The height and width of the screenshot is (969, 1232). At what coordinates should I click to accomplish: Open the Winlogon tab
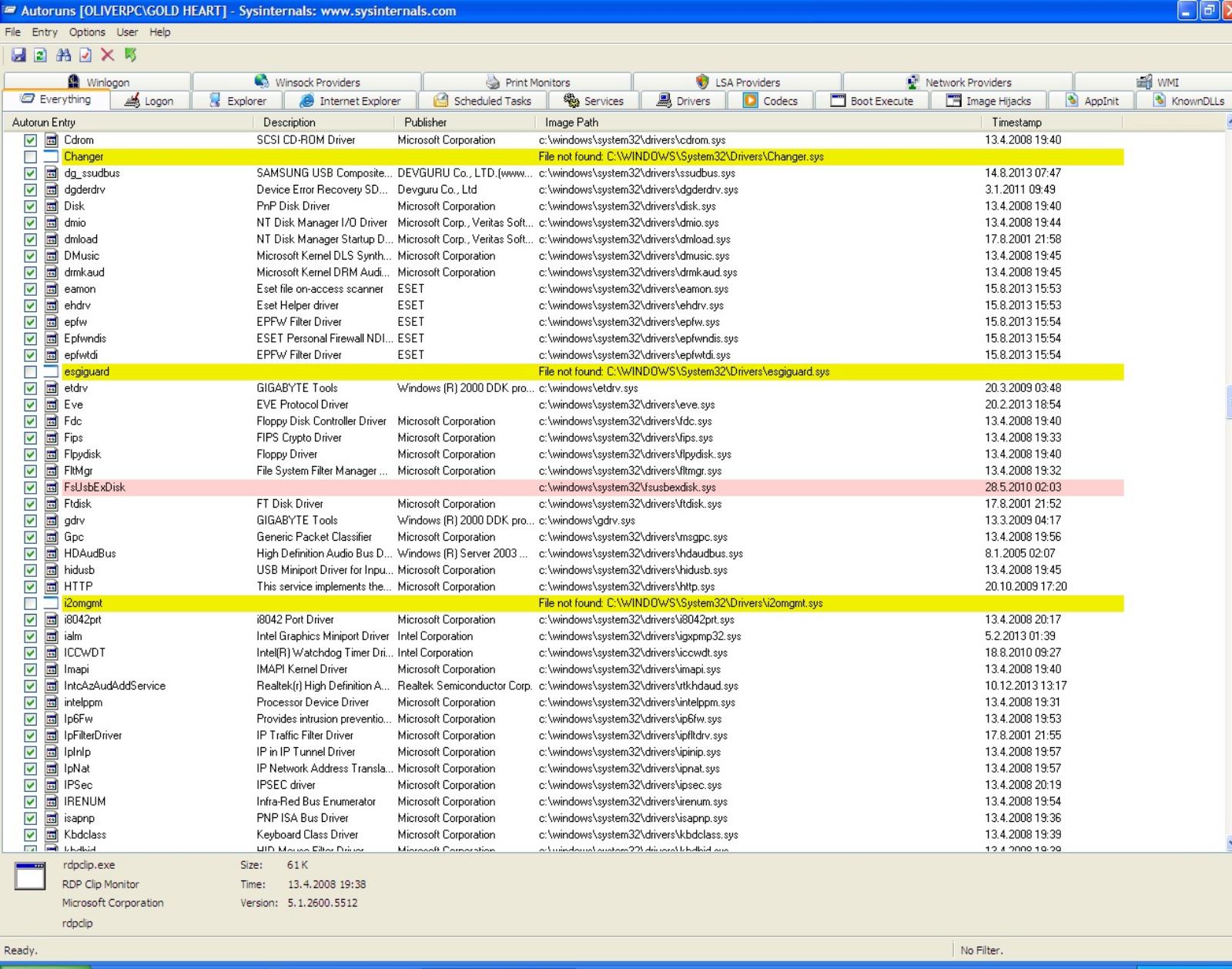coord(98,82)
